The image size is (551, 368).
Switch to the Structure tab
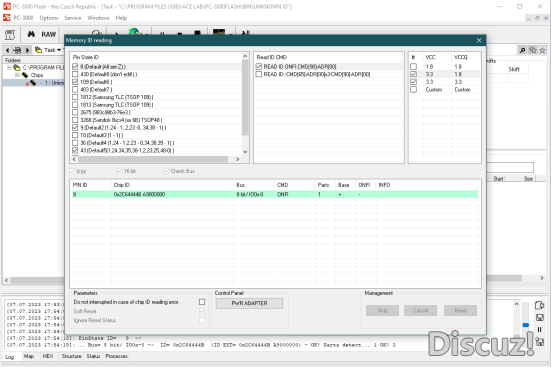point(72,356)
